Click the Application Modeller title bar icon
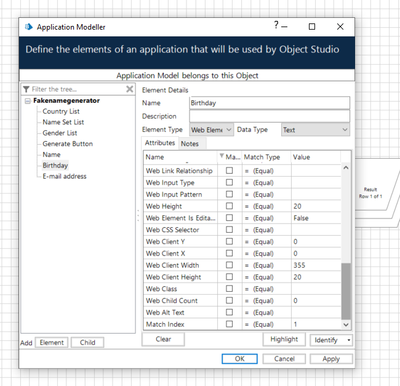The image size is (400, 386). (x=29, y=27)
